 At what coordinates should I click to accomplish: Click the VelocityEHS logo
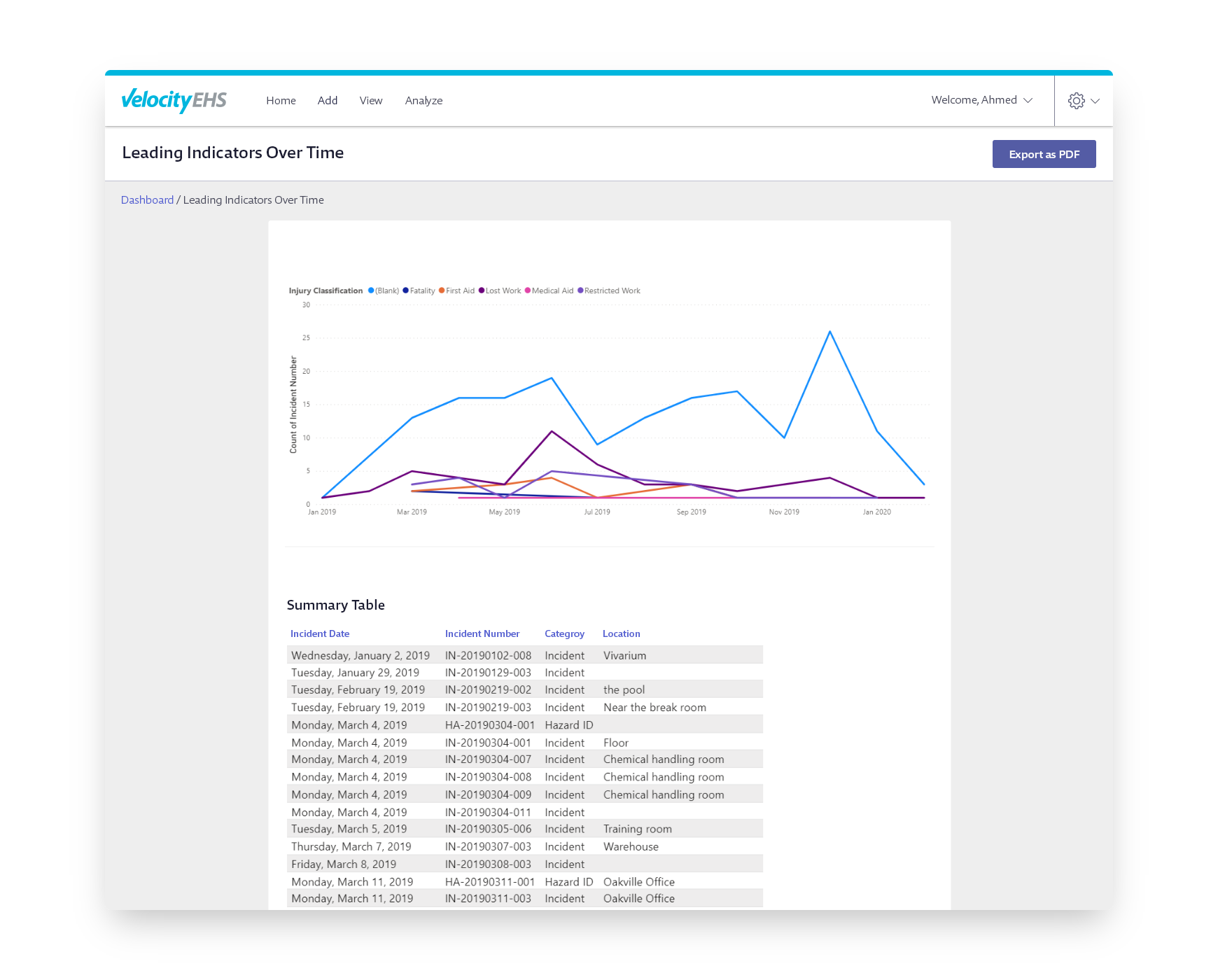pyautogui.click(x=174, y=100)
